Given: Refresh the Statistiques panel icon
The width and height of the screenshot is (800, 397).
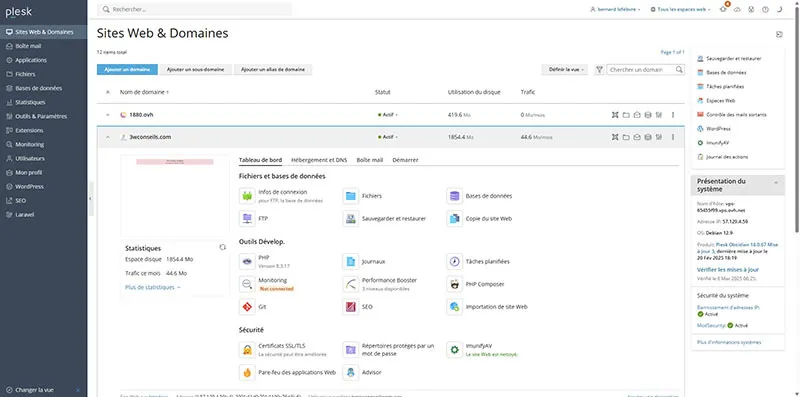Looking at the screenshot, I should point(222,247).
